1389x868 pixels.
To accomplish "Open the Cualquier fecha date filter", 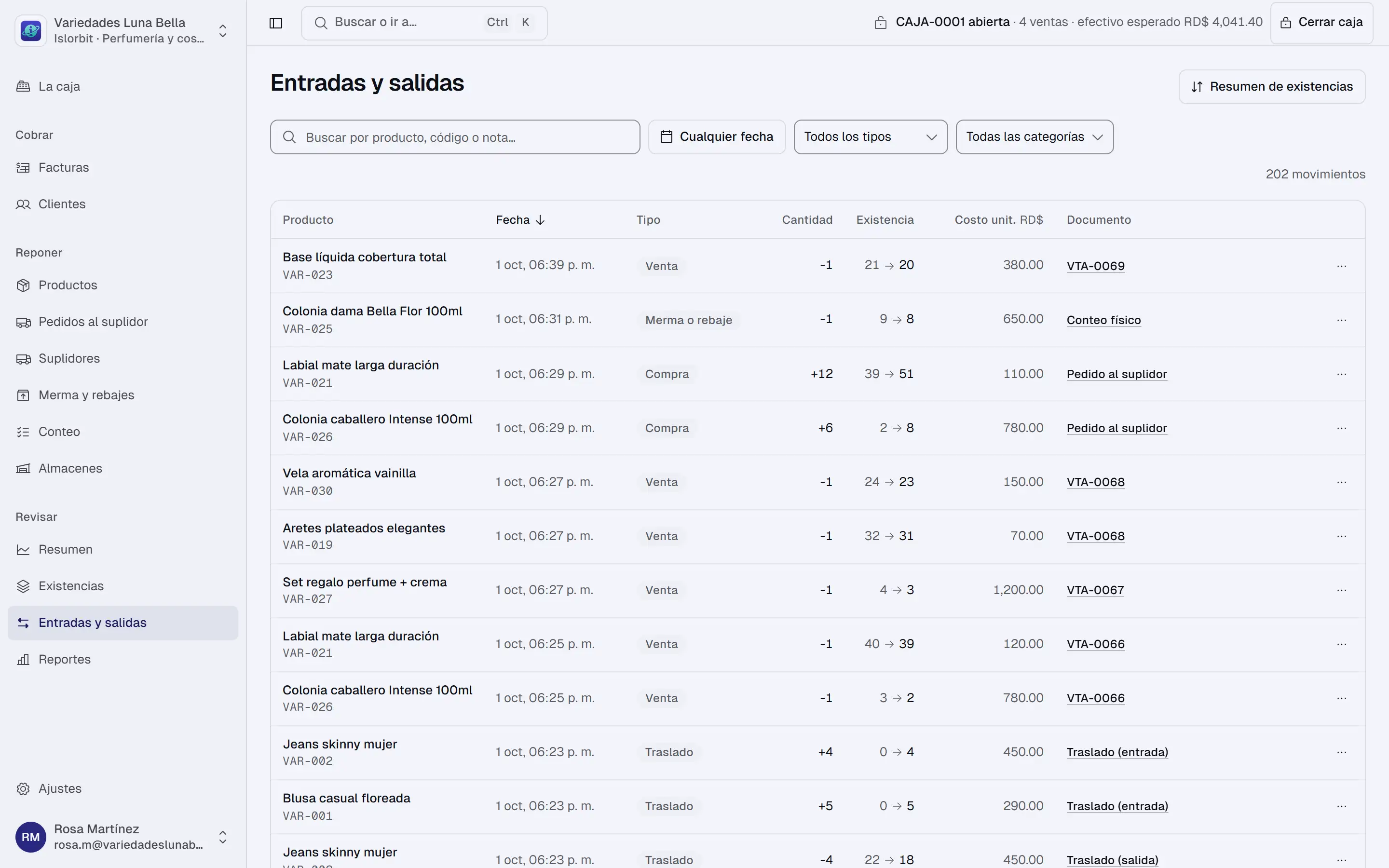I will 717,137.
